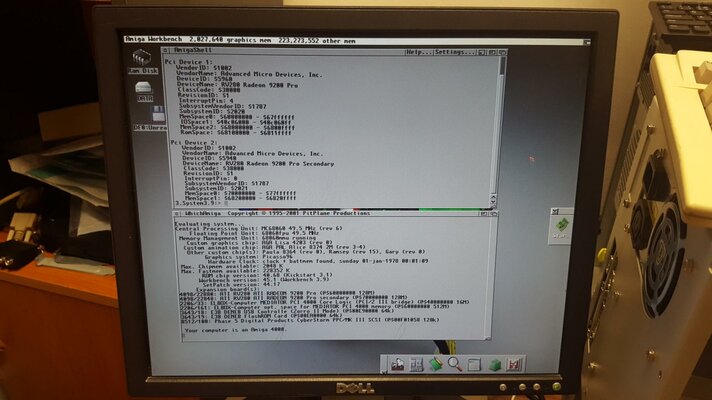712x400 pixels.
Task: Click the magnifying glass dock icon
Action: [455, 364]
